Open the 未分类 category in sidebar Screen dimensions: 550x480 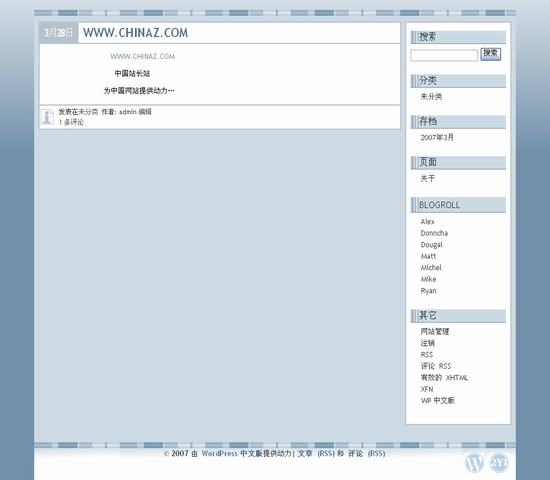tap(431, 96)
